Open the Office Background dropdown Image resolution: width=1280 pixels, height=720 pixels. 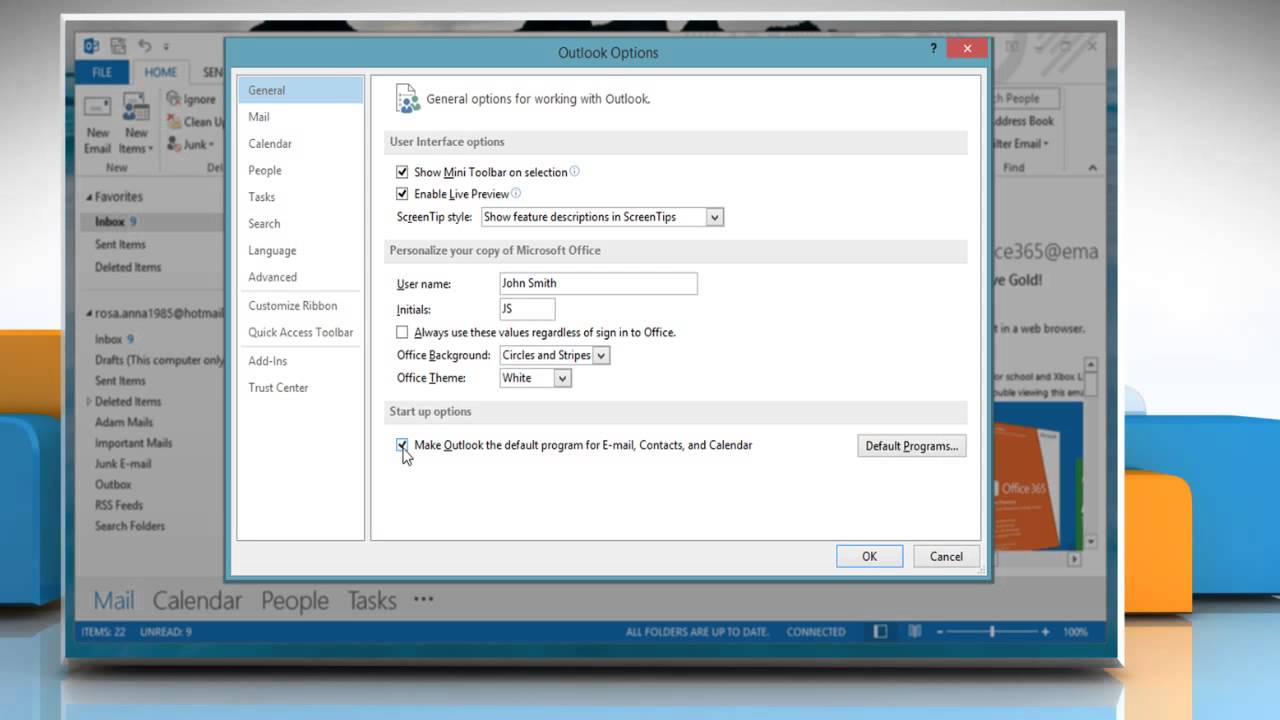point(600,355)
